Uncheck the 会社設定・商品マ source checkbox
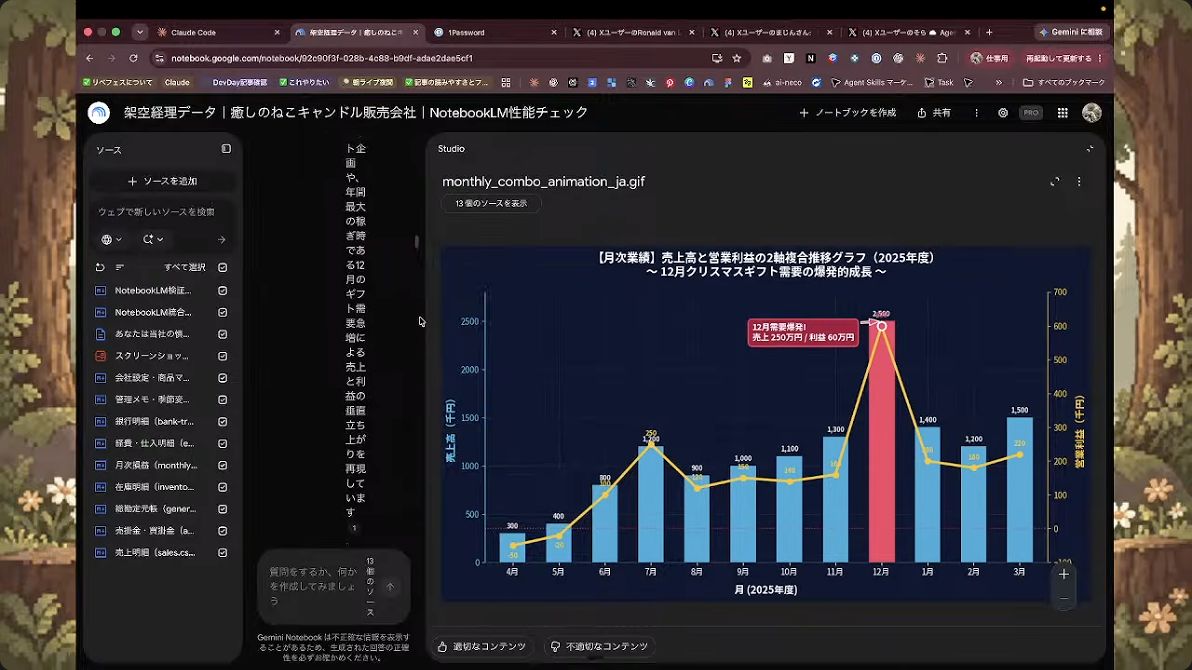This screenshot has height=670, width=1192. pyautogui.click(x=223, y=378)
